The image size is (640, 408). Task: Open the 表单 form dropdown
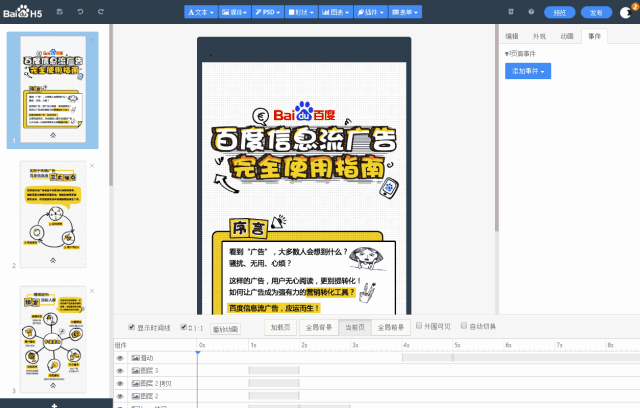click(405, 12)
